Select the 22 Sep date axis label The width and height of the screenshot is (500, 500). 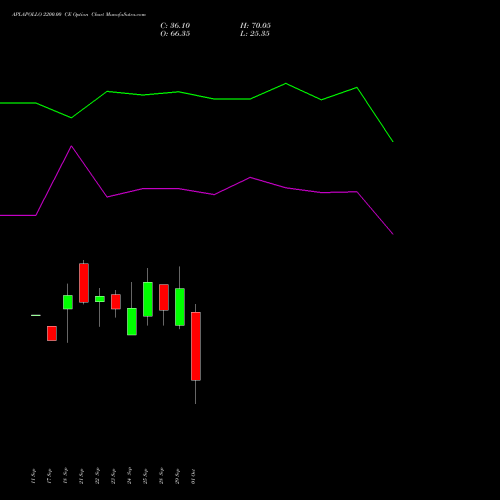click(x=97, y=476)
